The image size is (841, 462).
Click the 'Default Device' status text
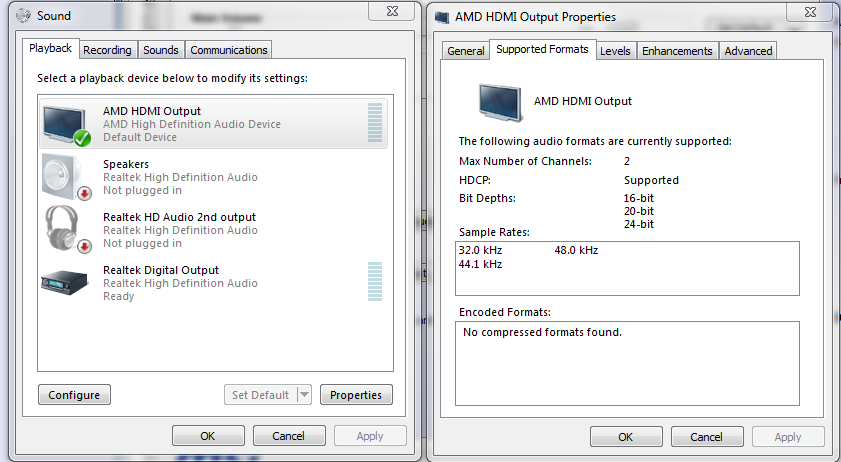pos(140,137)
